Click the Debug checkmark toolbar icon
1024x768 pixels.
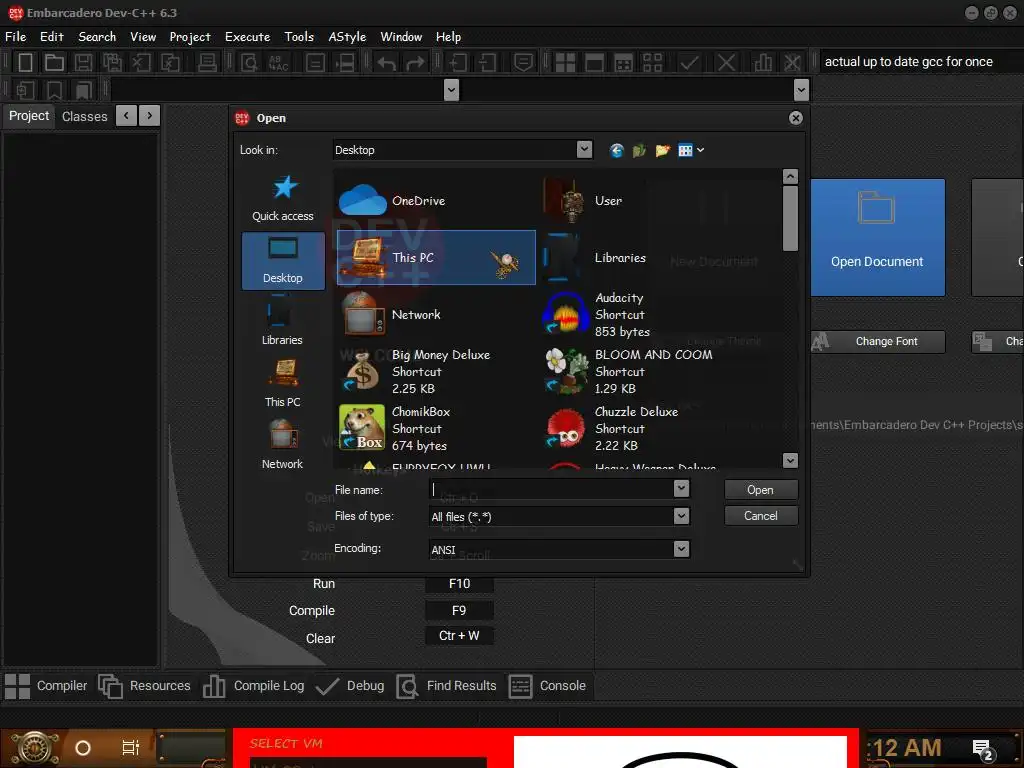coord(689,63)
